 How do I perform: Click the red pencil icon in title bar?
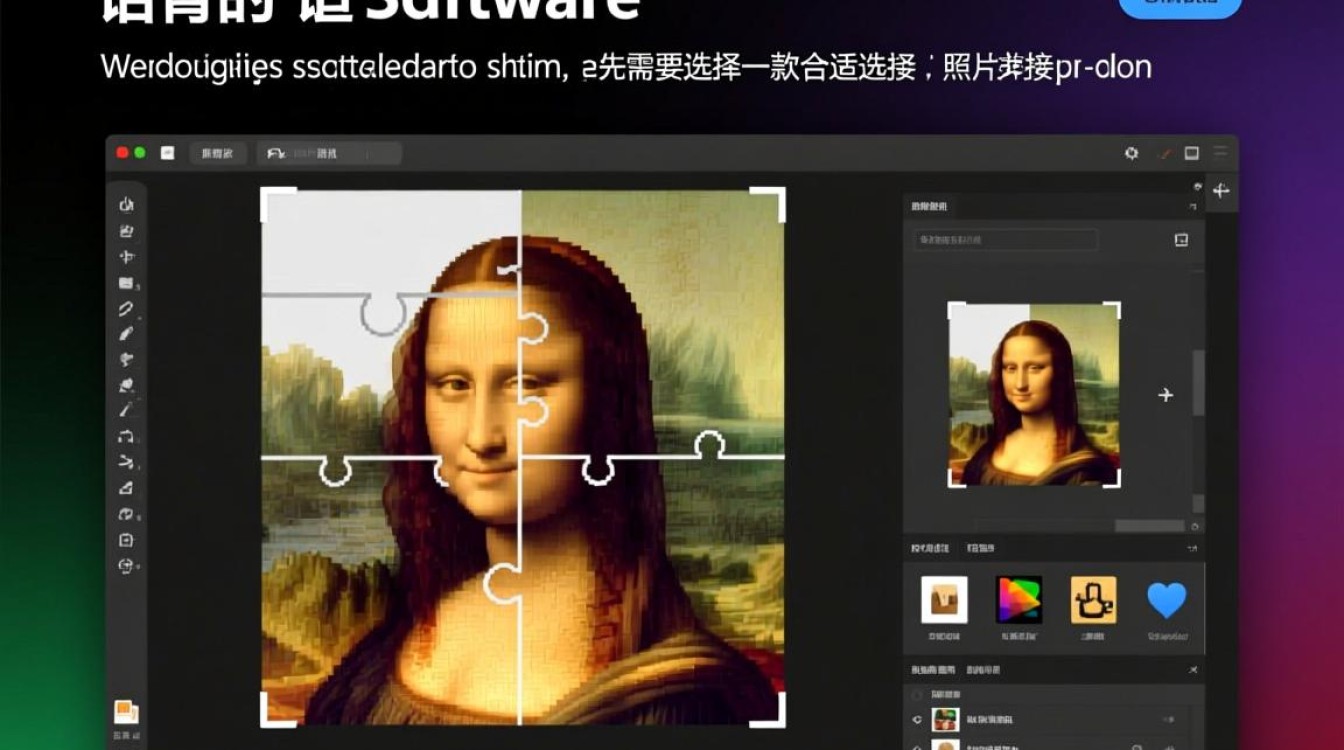[1163, 153]
